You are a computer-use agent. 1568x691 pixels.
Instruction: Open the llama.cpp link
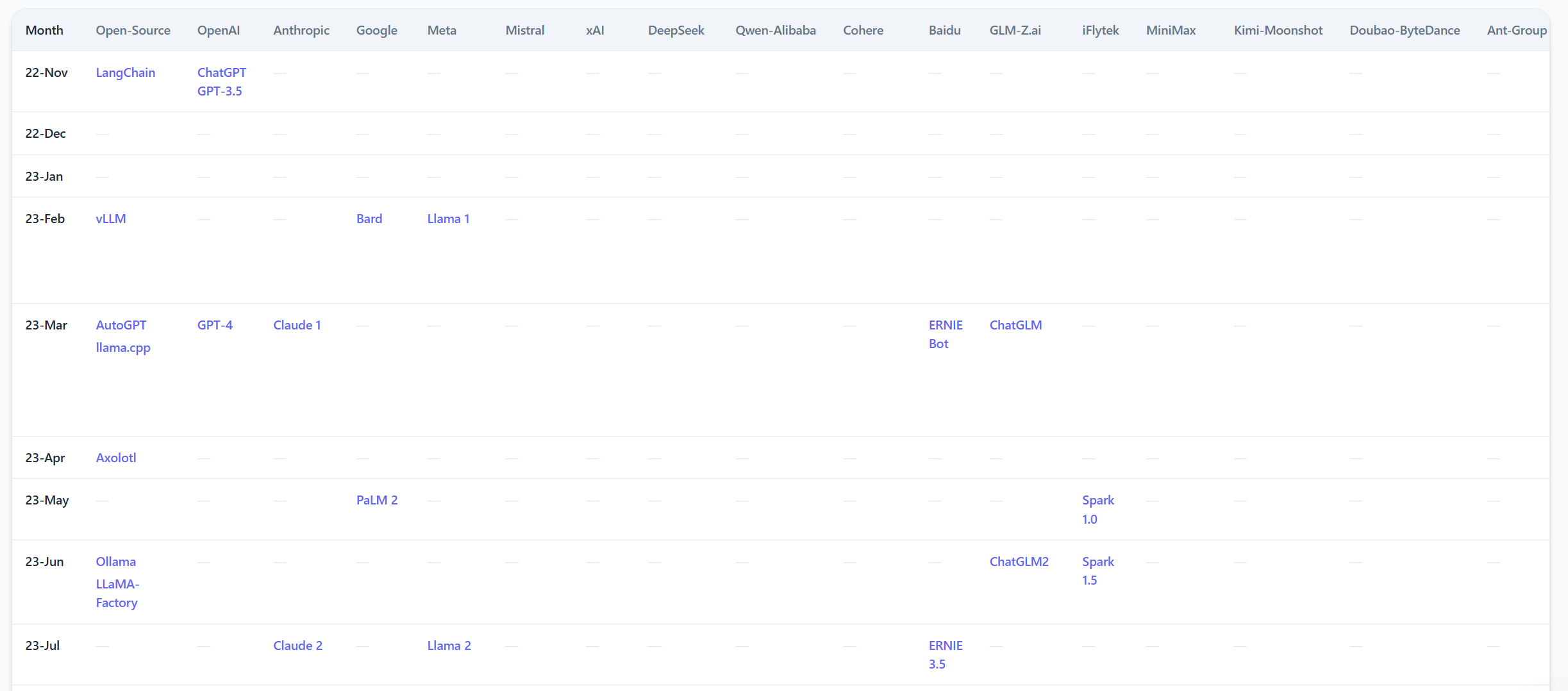pos(122,347)
